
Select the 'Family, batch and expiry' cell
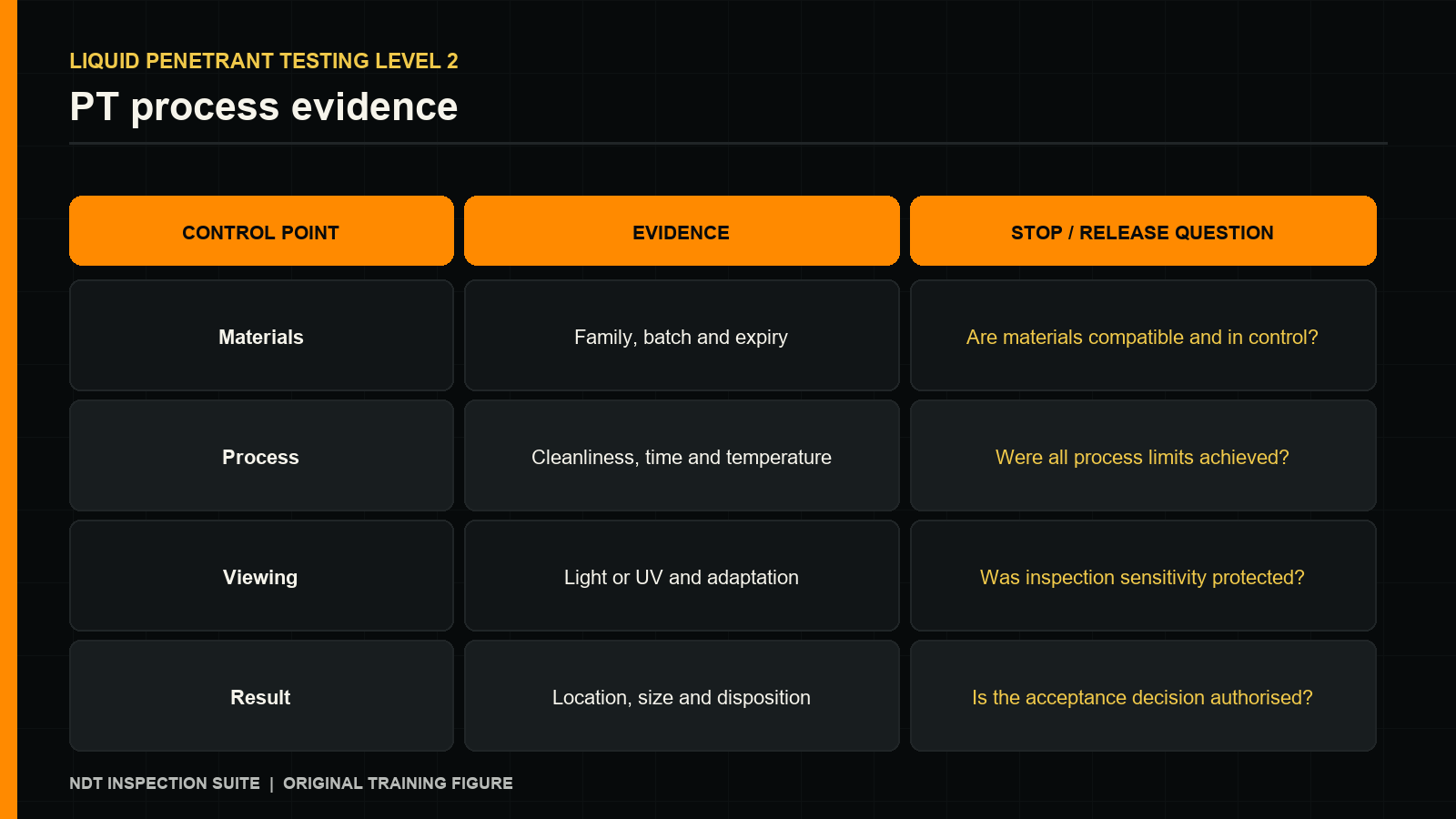coord(682,336)
